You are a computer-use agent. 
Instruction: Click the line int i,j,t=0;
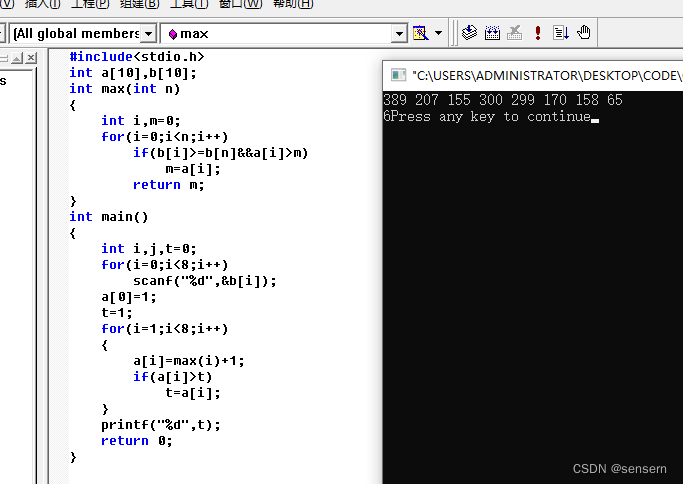coord(149,249)
